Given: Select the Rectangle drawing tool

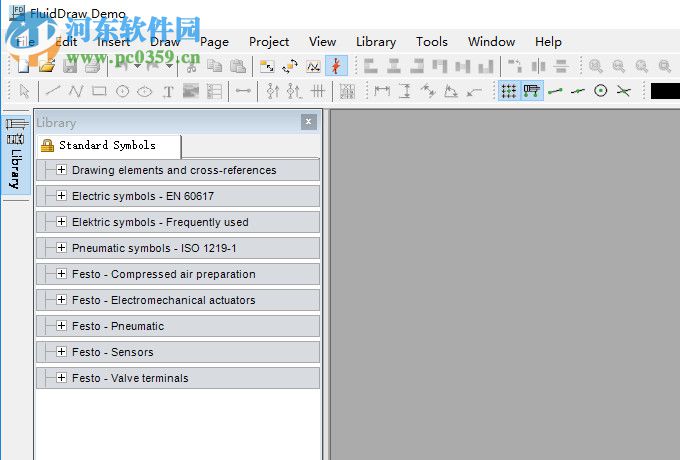Looking at the screenshot, I should click(99, 91).
